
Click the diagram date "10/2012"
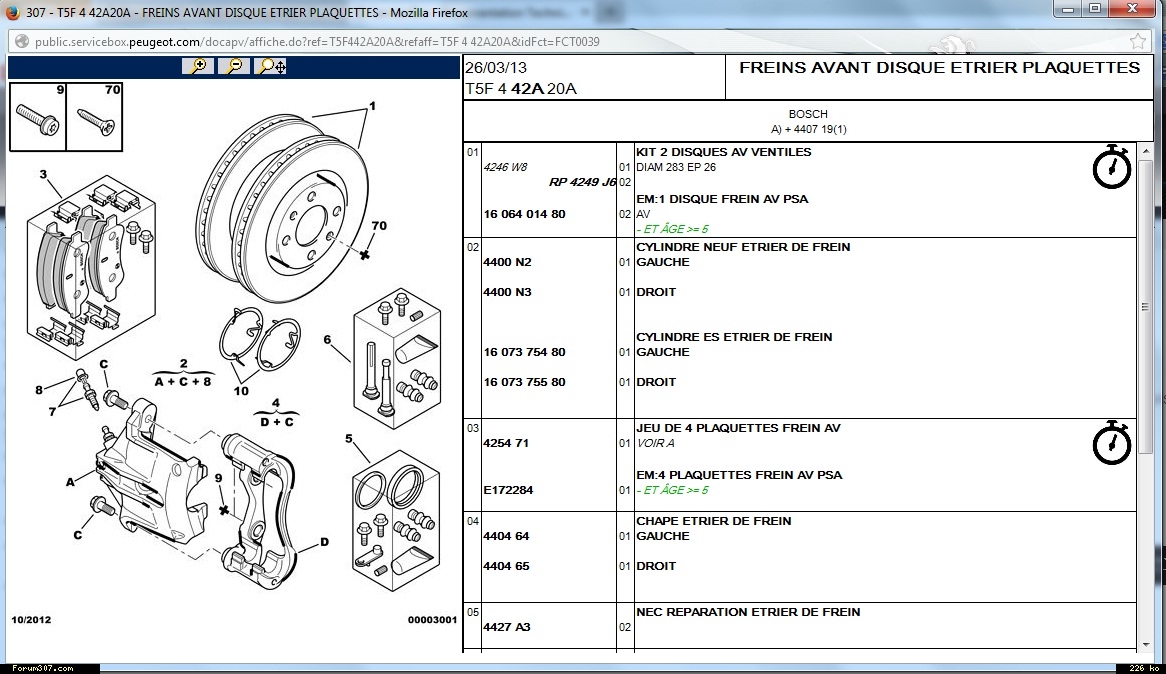pos(31,620)
